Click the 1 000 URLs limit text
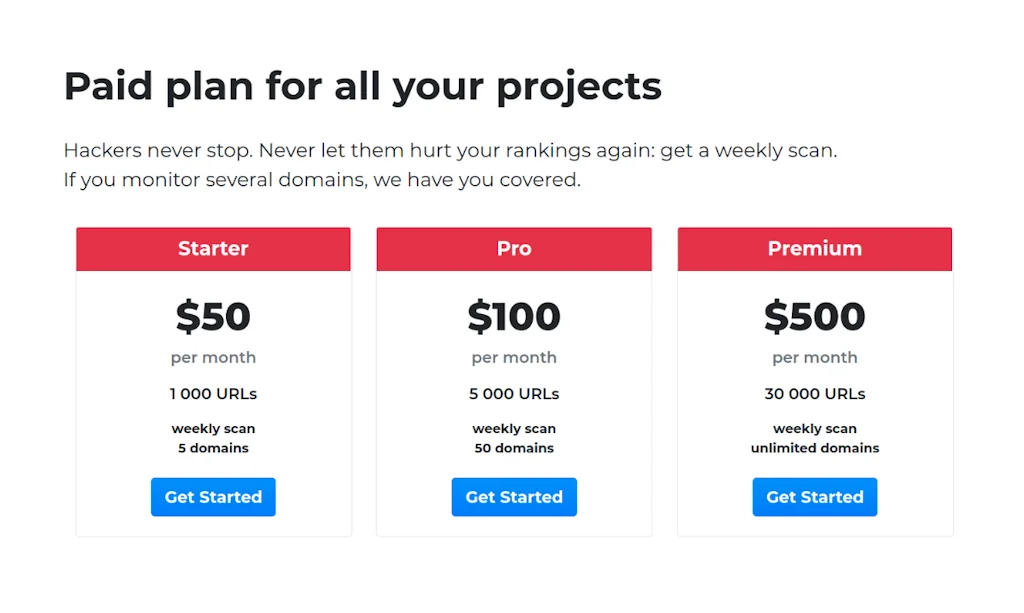Image resolution: width=1024 pixels, height=613 pixels. pyautogui.click(x=213, y=394)
